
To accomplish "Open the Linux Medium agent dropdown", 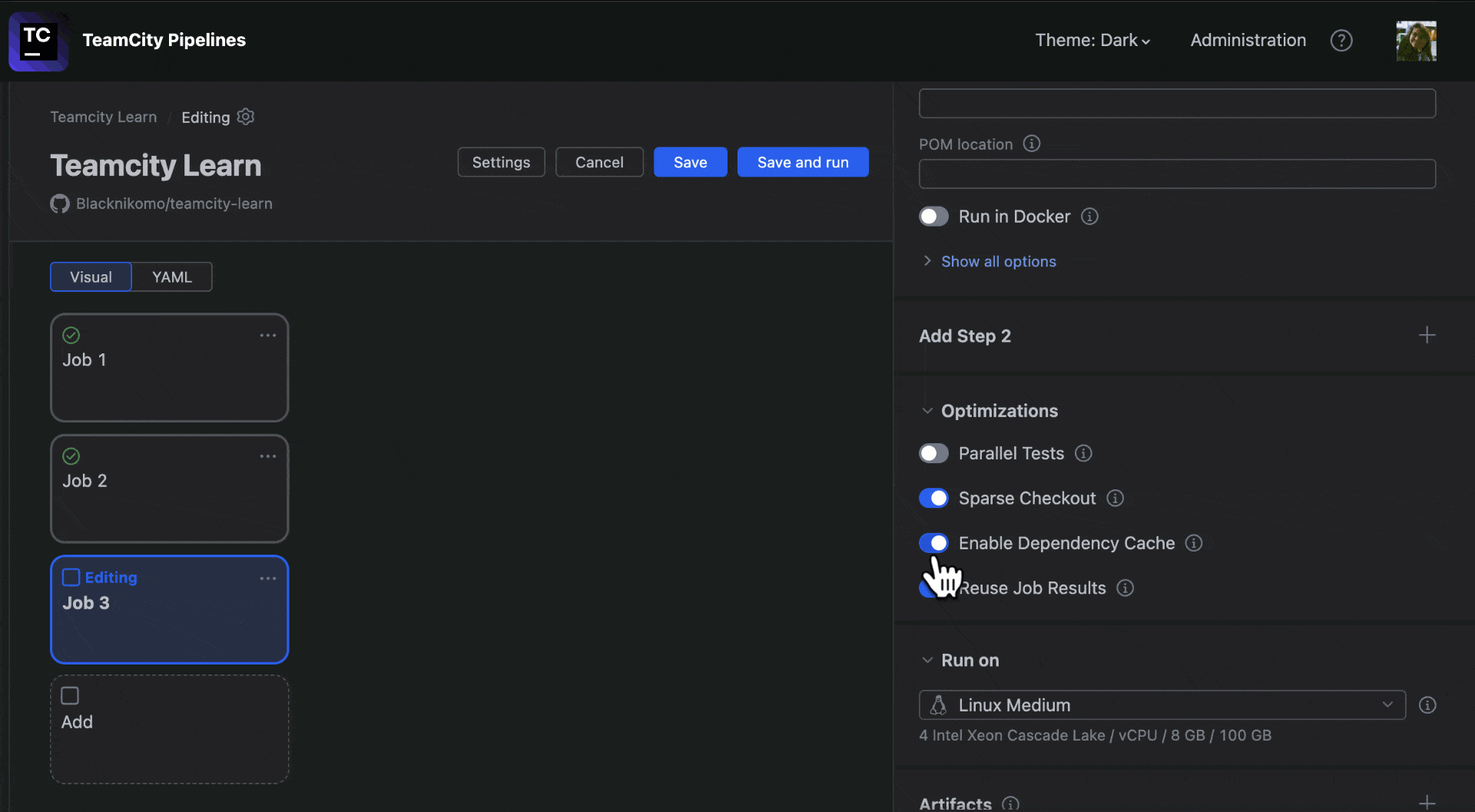I will pos(1387,704).
